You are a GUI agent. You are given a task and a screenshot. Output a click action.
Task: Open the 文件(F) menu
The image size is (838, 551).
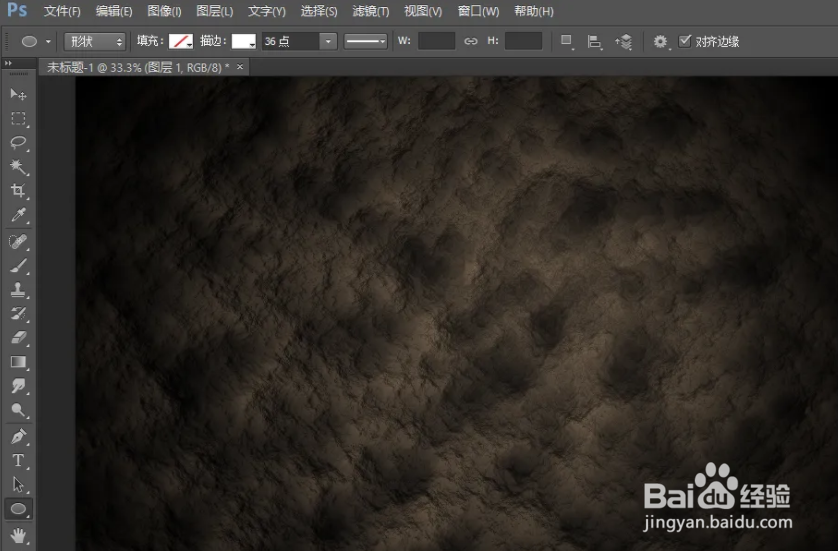click(62, 11)
